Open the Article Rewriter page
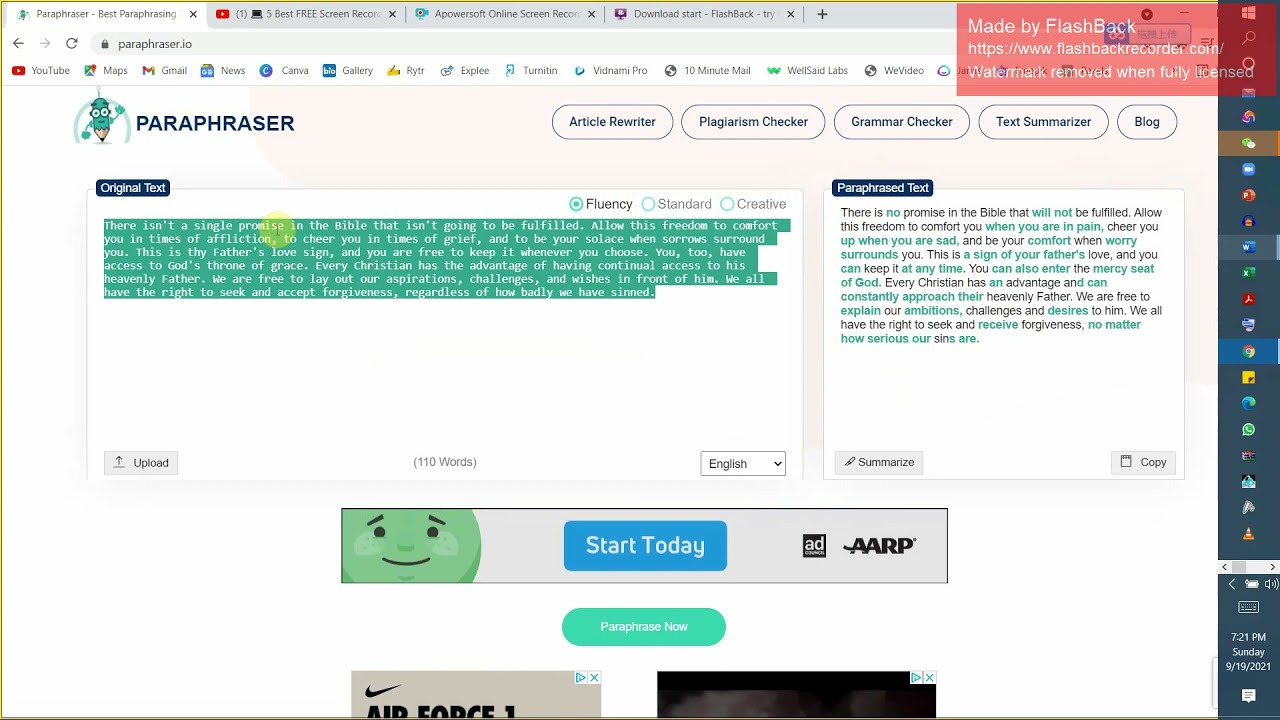Screen dimensions: 1280x720 coord(612,122)
